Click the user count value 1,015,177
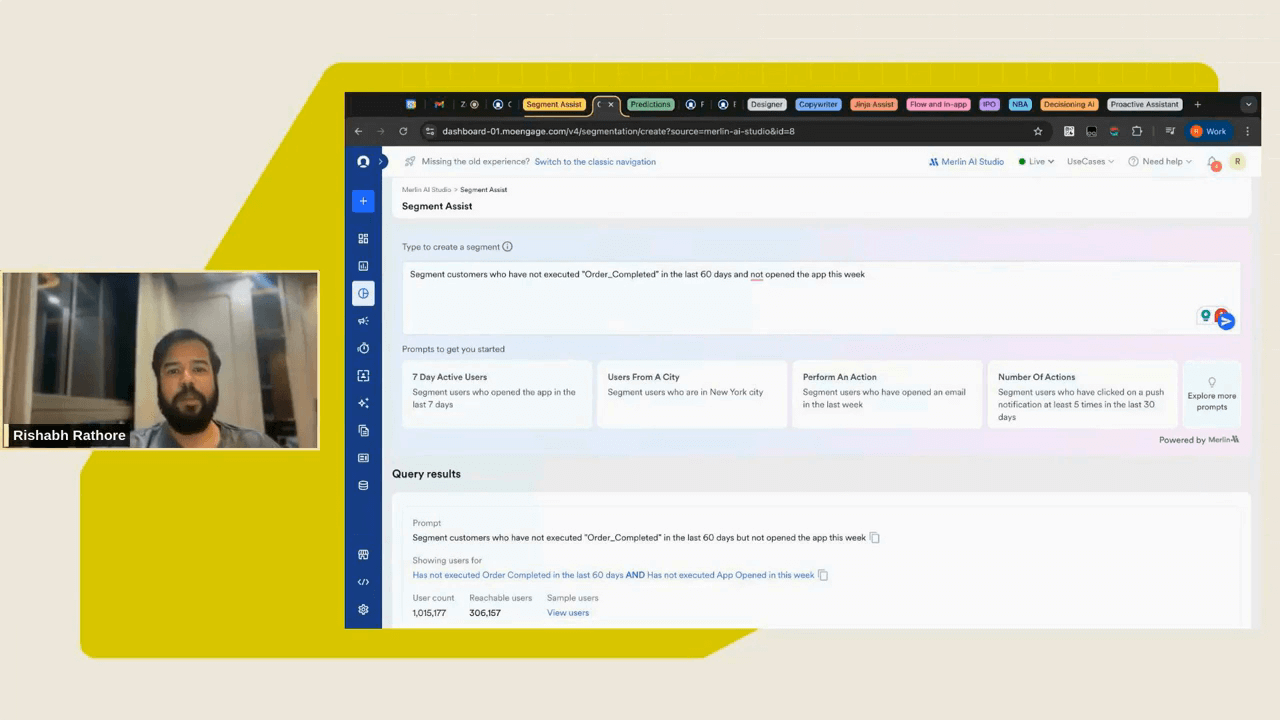 pos(430,613)
